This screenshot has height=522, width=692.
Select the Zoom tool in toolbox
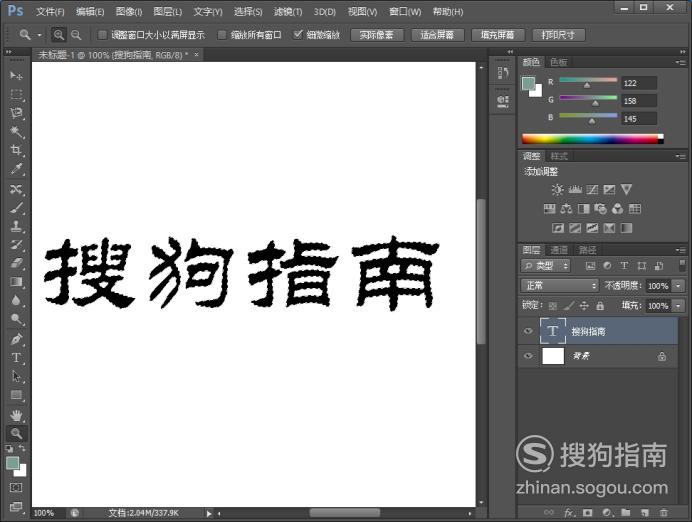(16, 434)
